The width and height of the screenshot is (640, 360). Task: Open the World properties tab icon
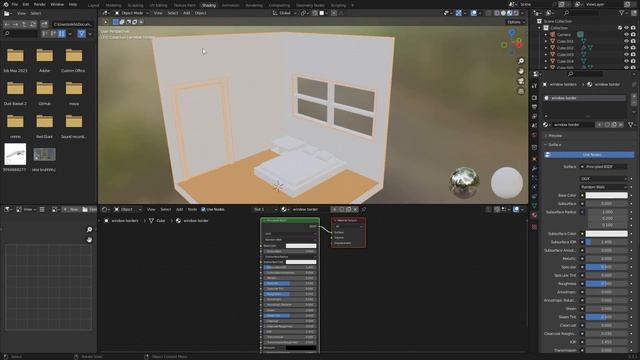[534, 135]
